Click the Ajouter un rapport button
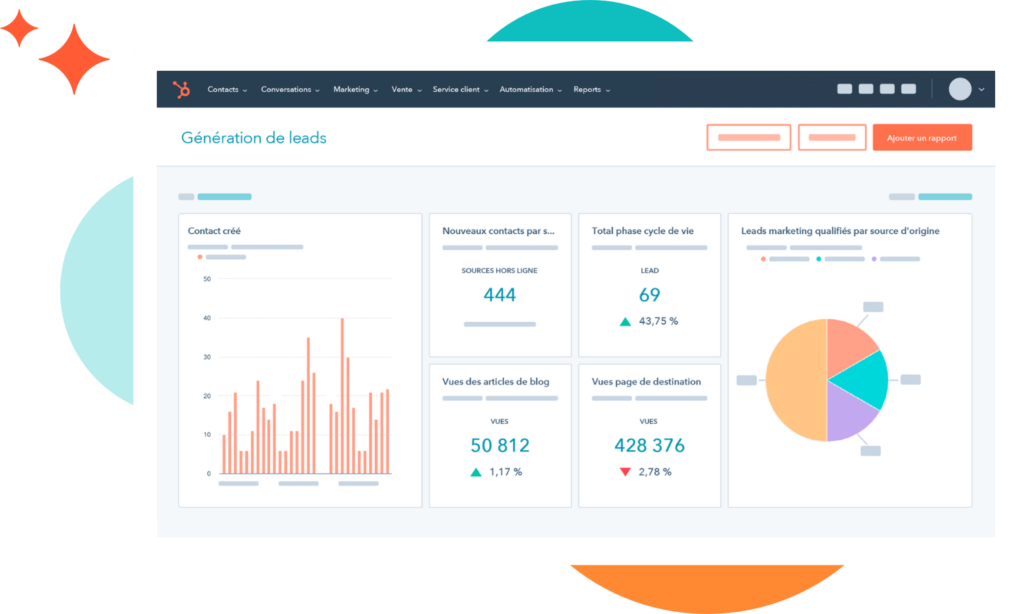This screenshot has height=614, width=1024. tap(922, 138)
